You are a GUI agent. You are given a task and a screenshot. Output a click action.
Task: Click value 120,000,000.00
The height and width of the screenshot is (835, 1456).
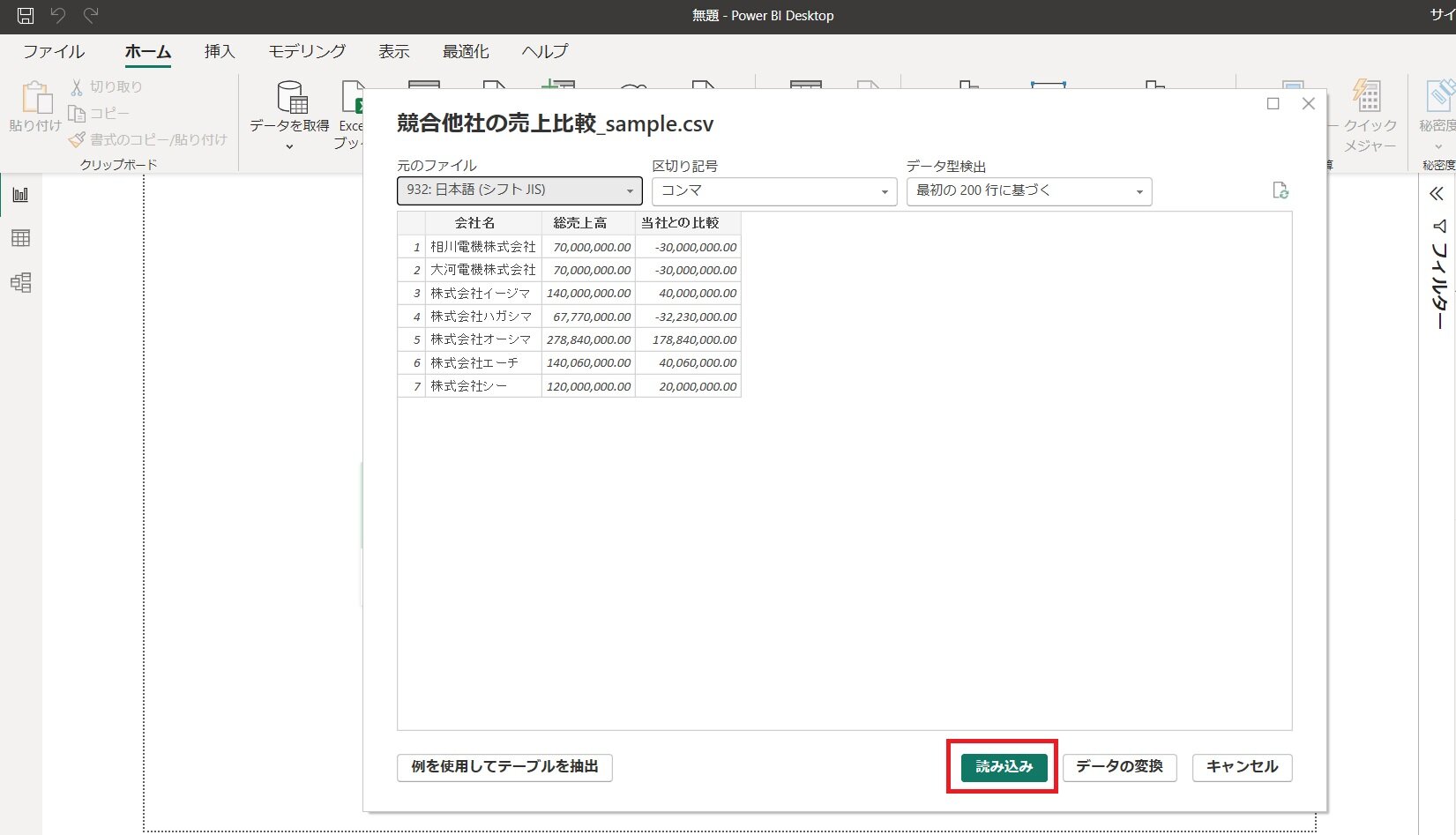pyautogui.click(x=588, y=386)
